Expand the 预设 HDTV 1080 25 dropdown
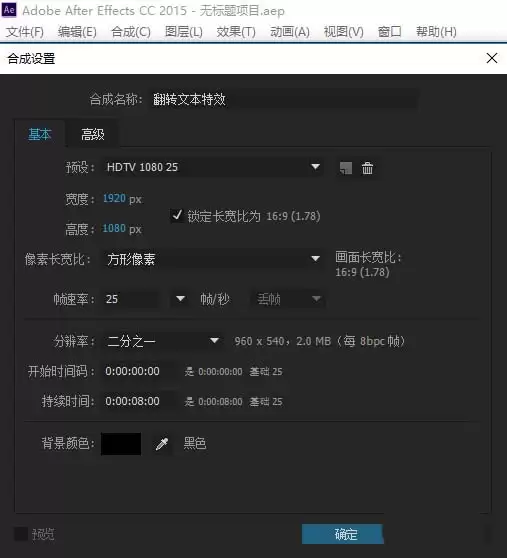The height and width of the screenshot is (558, 507). (213, 167)
